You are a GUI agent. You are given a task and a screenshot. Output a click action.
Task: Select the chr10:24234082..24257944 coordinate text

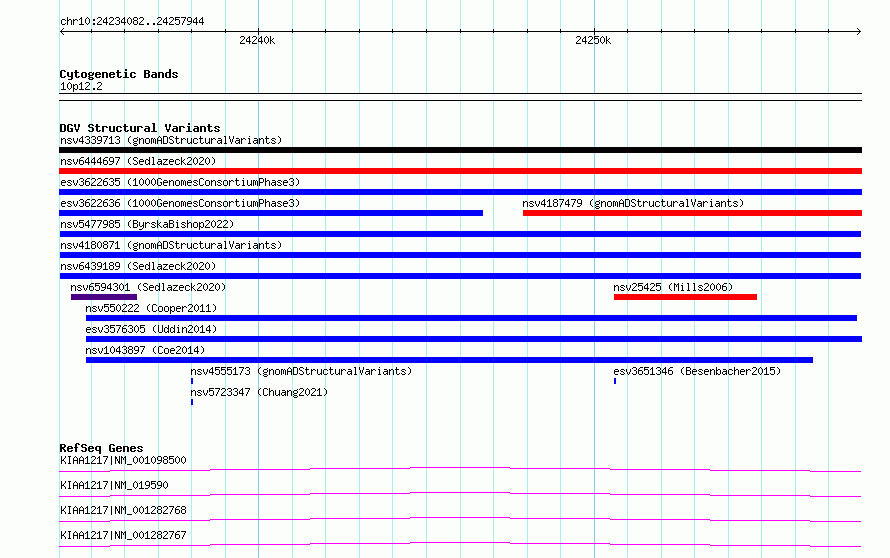[132, 21]
